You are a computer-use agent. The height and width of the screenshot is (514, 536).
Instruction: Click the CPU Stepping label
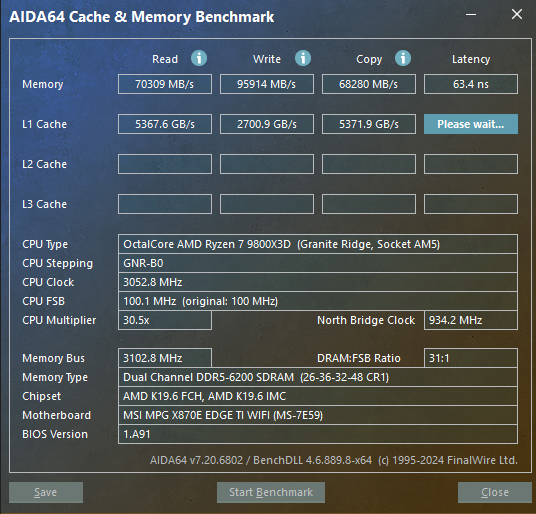(x=57, y=263)
